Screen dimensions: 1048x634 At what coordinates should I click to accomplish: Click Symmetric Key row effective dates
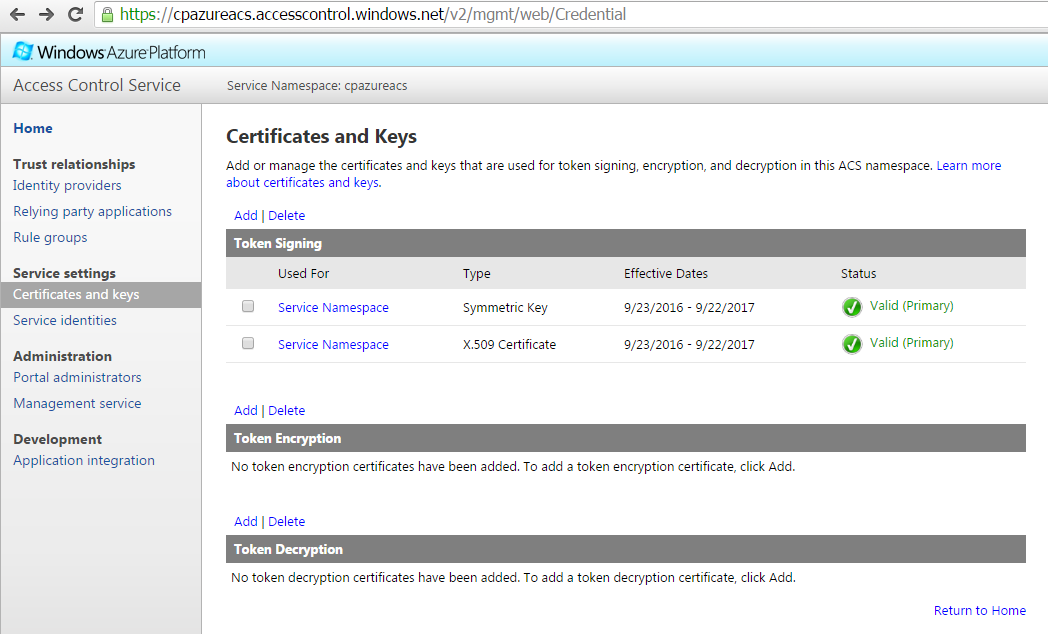(689, 307)
